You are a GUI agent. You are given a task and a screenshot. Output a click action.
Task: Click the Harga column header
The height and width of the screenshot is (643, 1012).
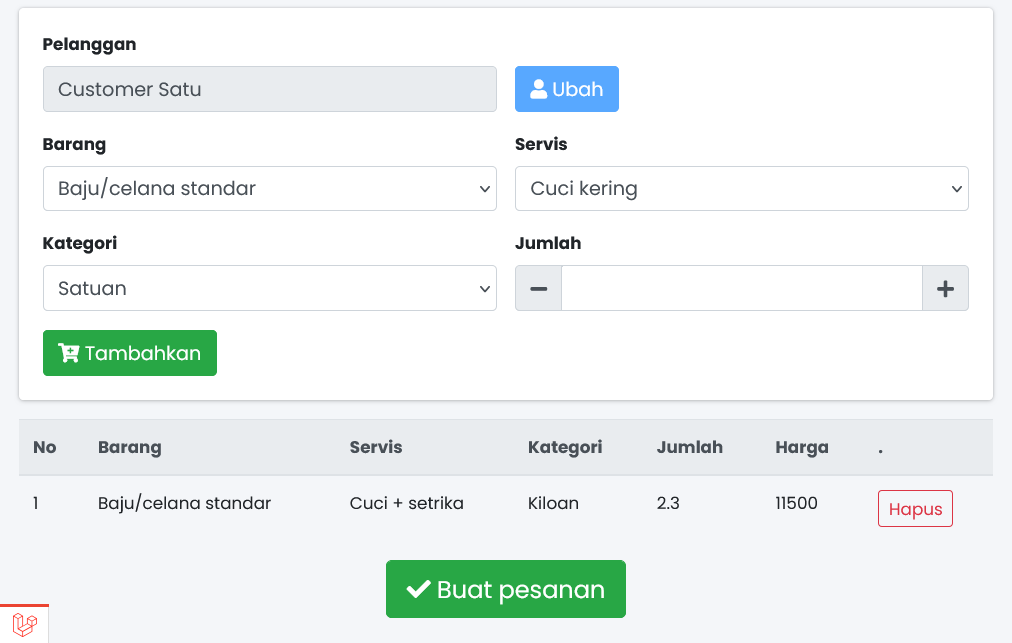[x=801, y=447]
